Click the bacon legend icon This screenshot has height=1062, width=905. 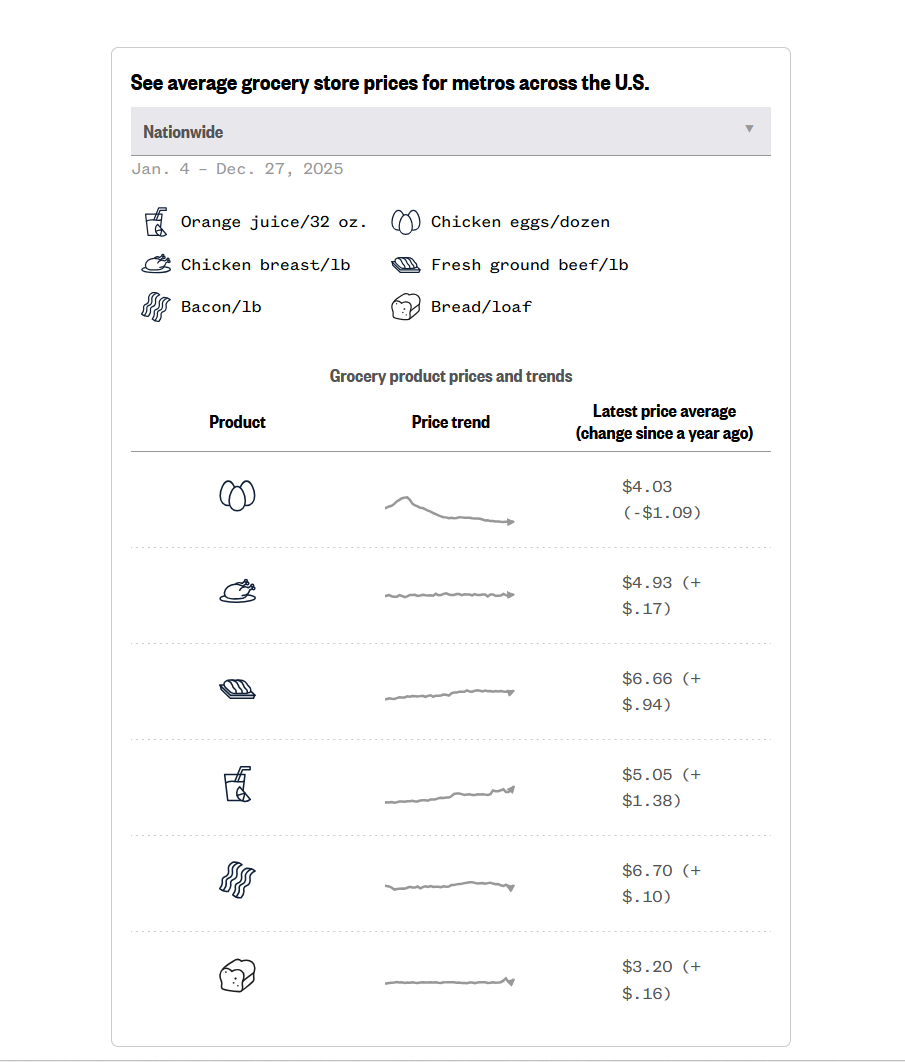(x=155, y=307)
